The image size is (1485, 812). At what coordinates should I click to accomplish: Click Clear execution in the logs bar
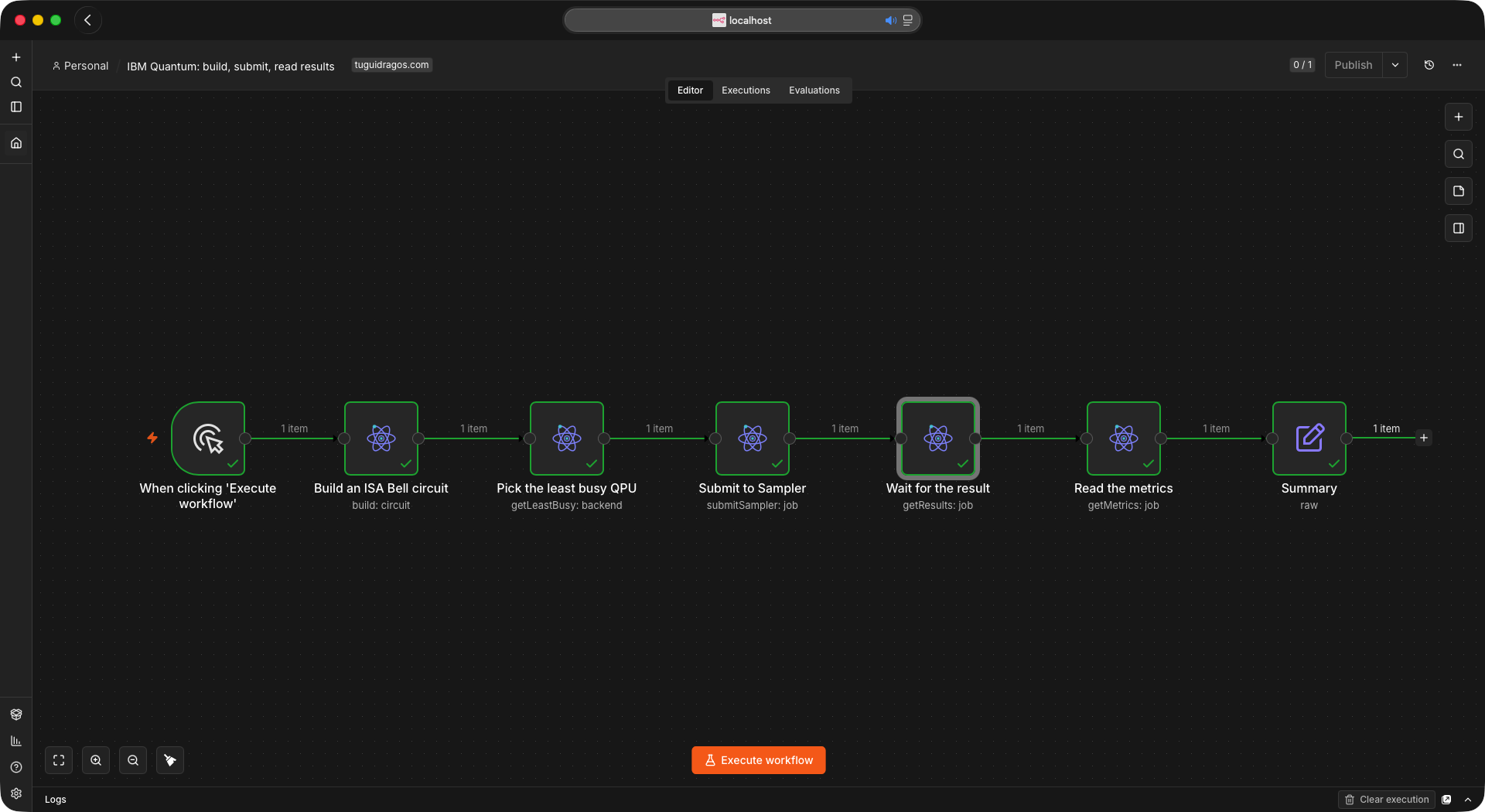point(1387,800)
